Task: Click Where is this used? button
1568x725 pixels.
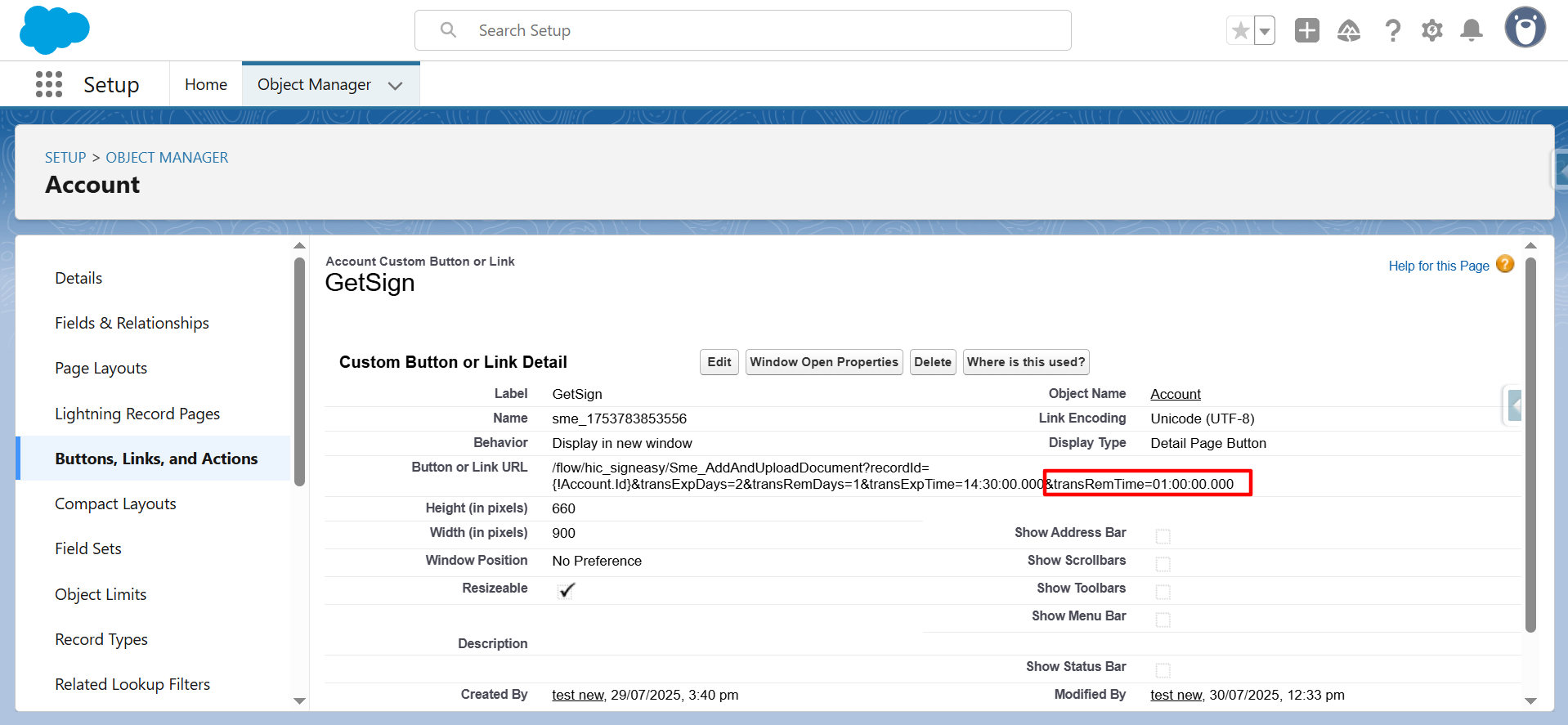Action: pyautogui.click(x=1026, y=362)
